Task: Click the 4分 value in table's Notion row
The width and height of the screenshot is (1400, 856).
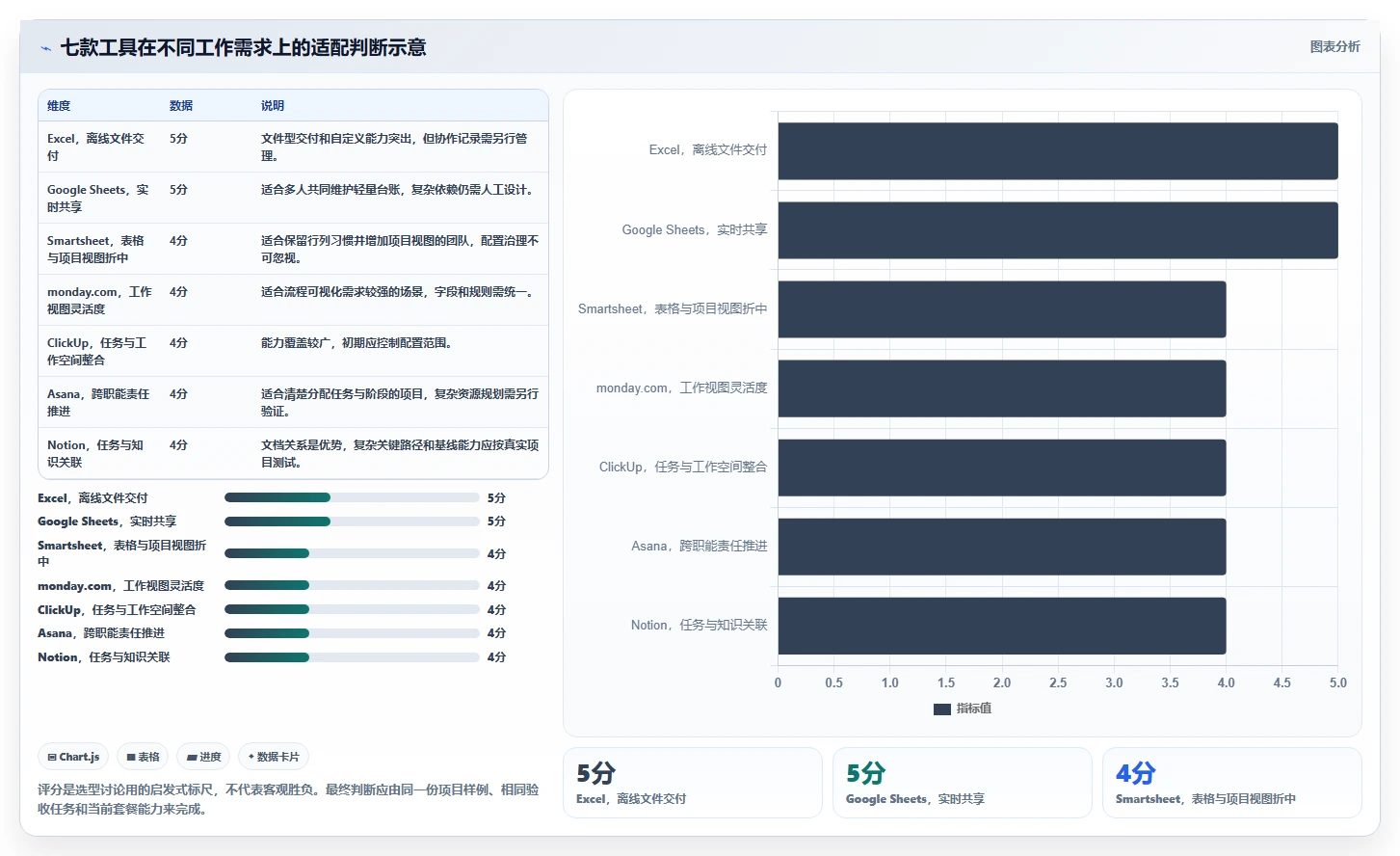Action: click(178, 445)
